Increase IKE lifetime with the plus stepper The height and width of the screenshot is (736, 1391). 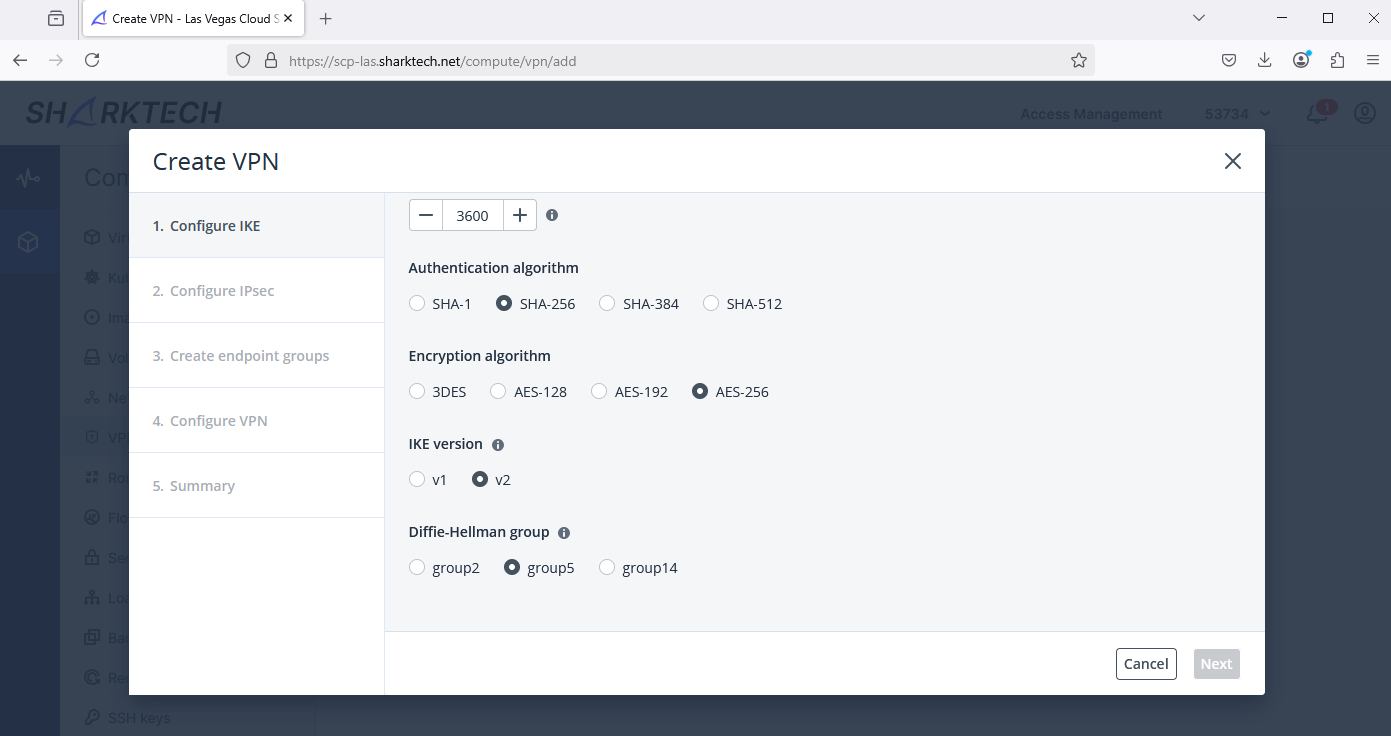519,214
